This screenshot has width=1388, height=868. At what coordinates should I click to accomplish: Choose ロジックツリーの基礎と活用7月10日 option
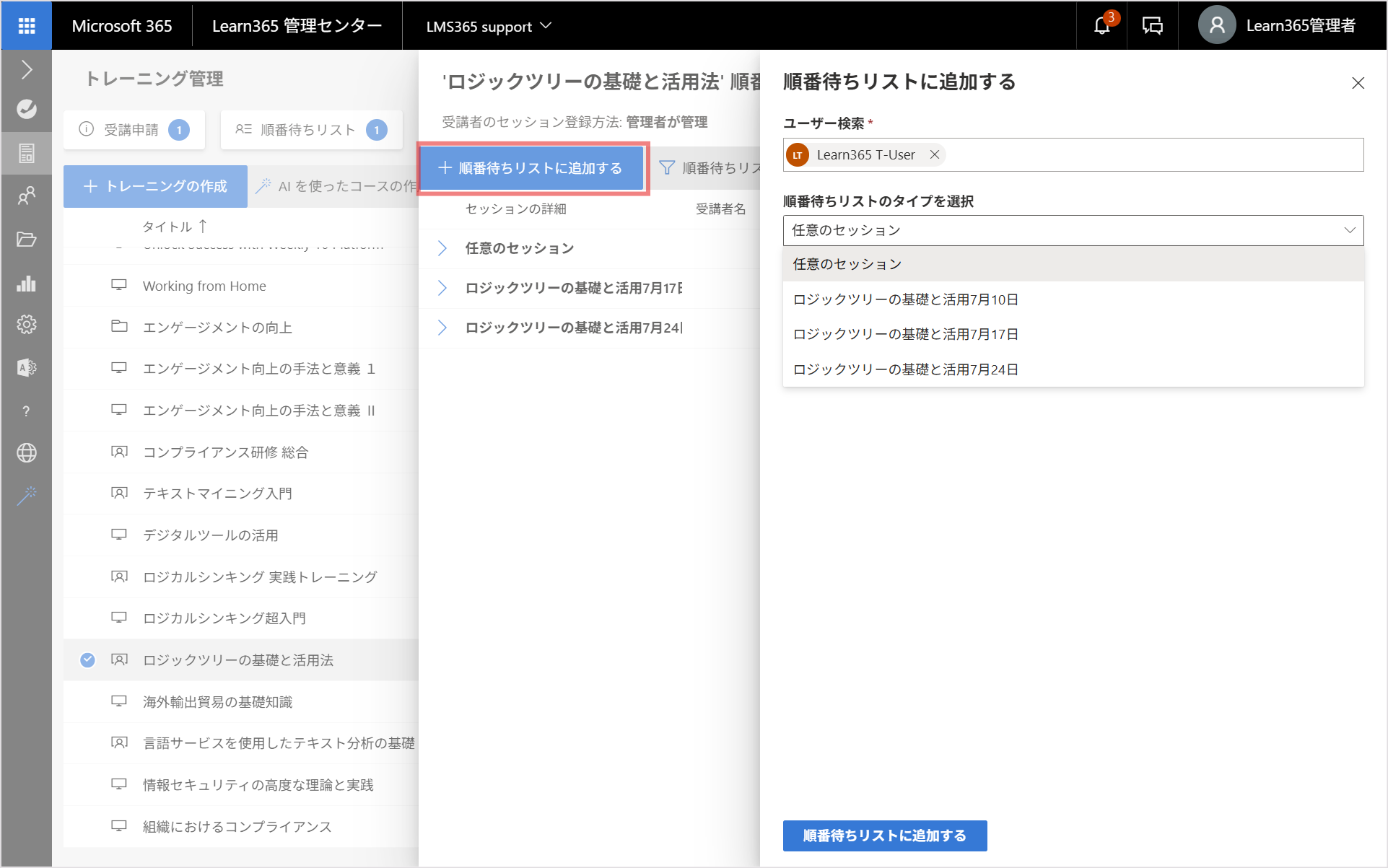tap(1073, 299)
